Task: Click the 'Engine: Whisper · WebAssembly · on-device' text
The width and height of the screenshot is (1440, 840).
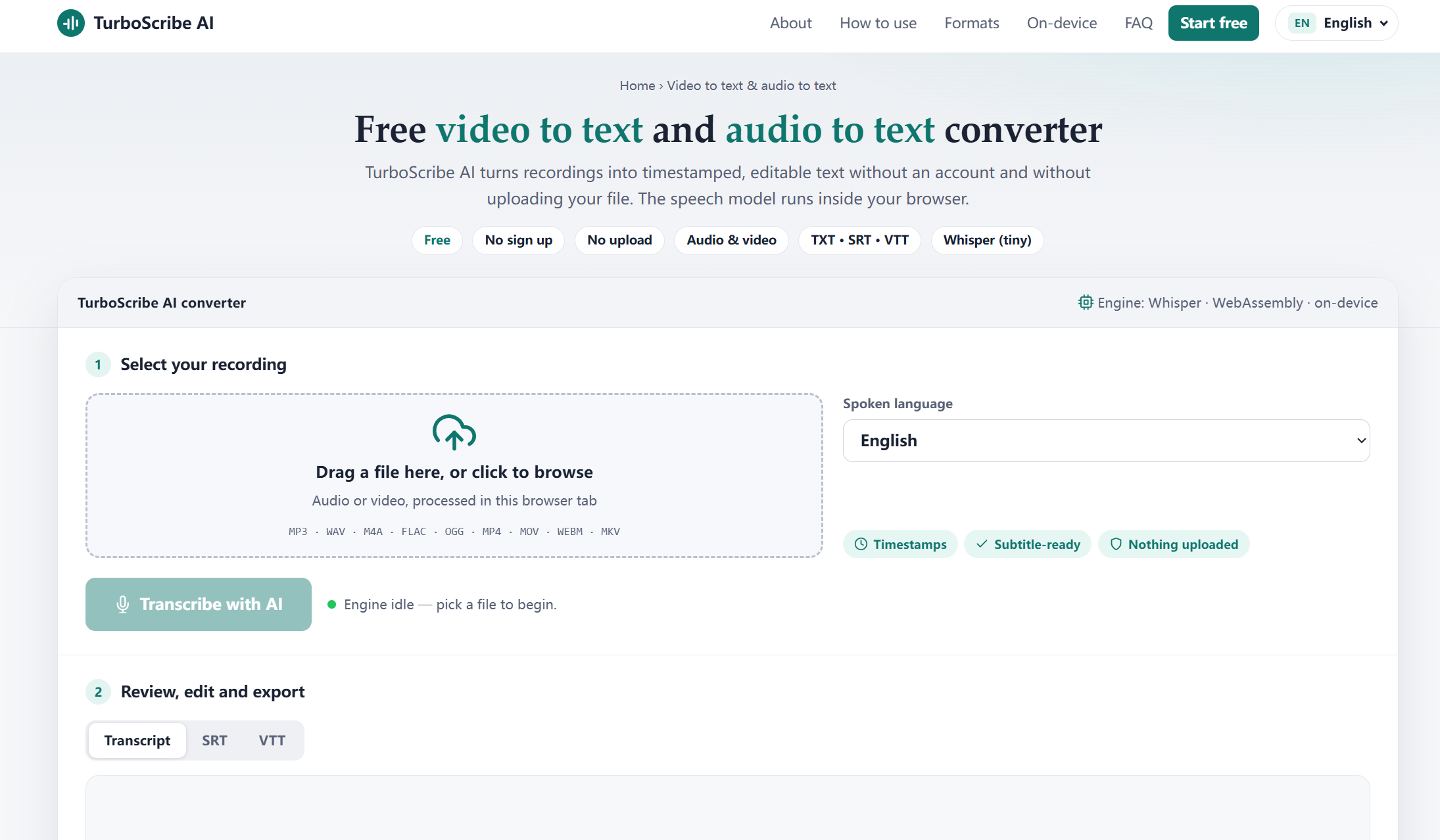Action: click(x=1237, y=302)
